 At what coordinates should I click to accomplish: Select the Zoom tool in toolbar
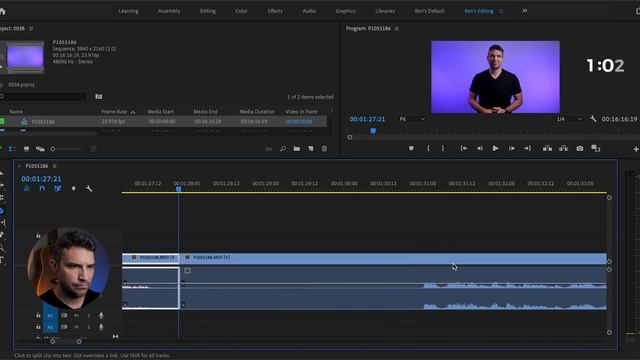coord(2,248)
